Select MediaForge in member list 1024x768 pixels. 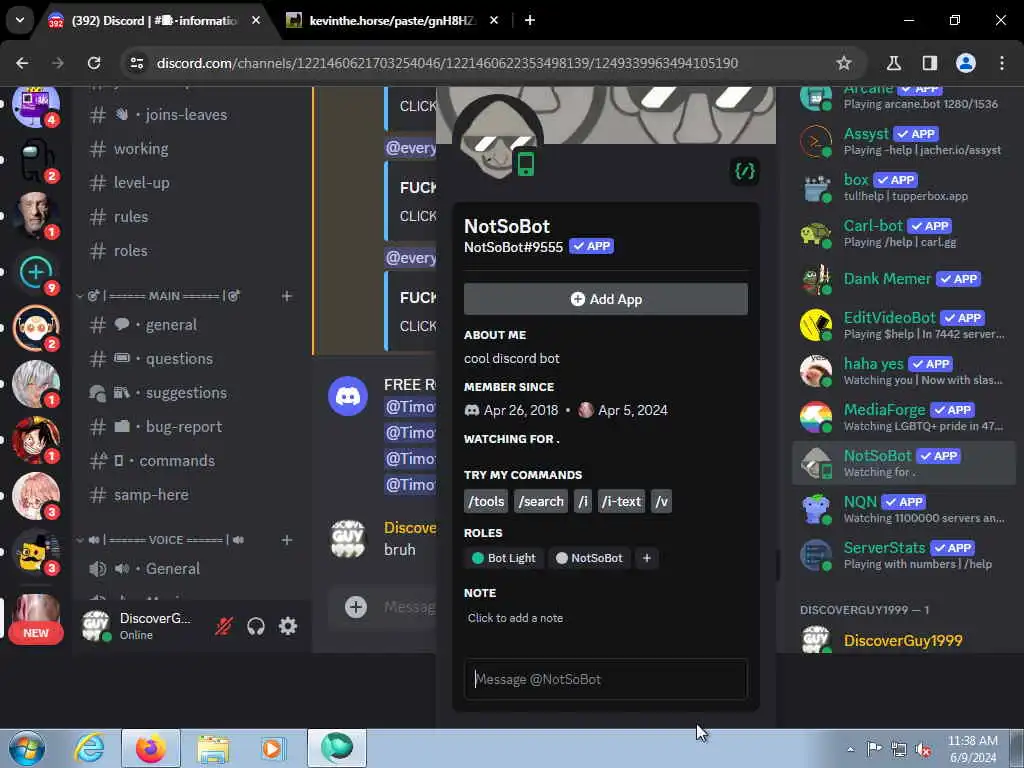[904, 417]
